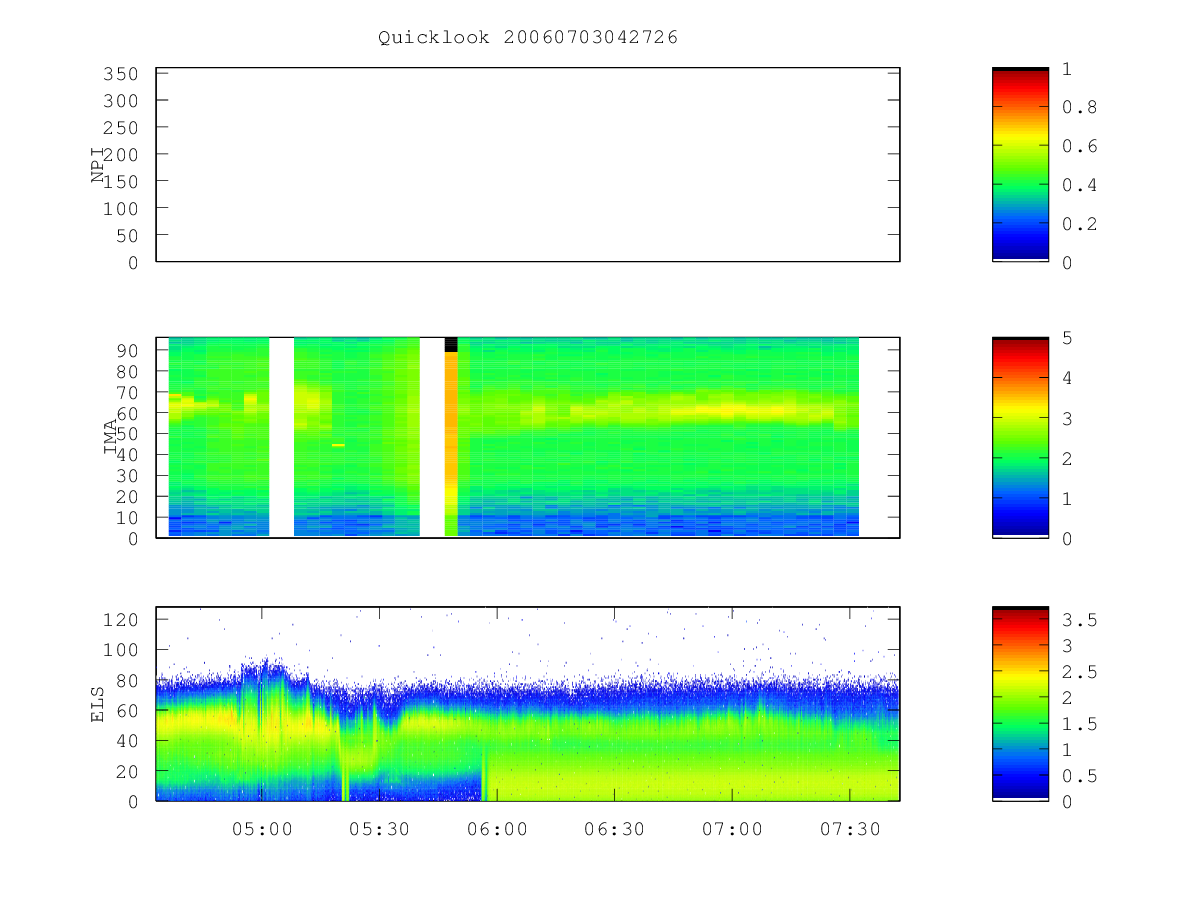Click the 90 tick on IMA axis
Viewport: 1200px width, 900px height.
126,350
